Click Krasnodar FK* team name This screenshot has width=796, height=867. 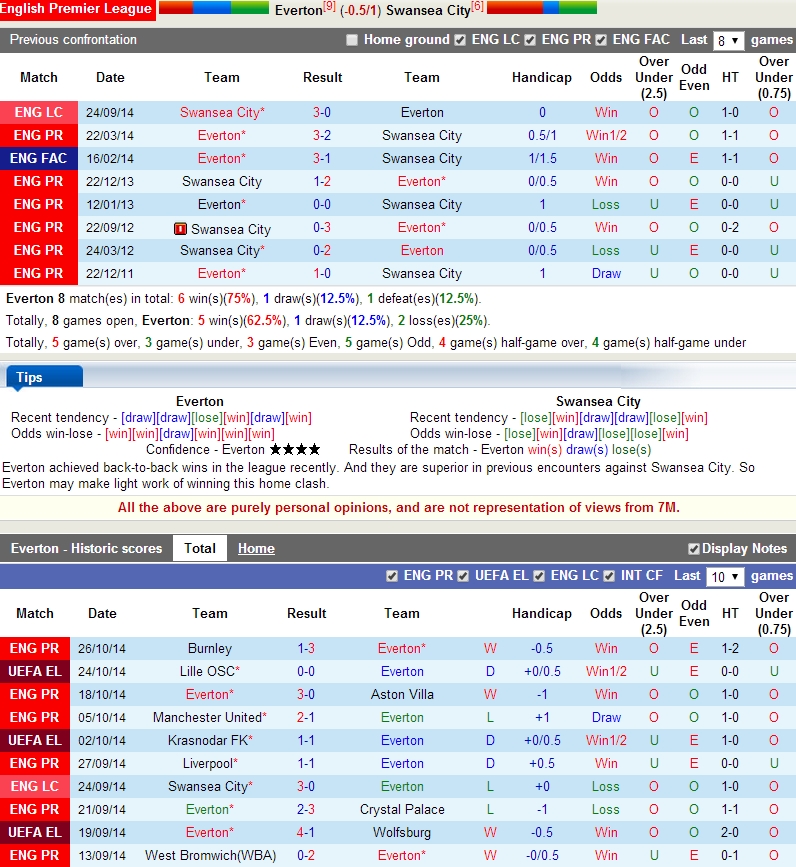point(210,740)
